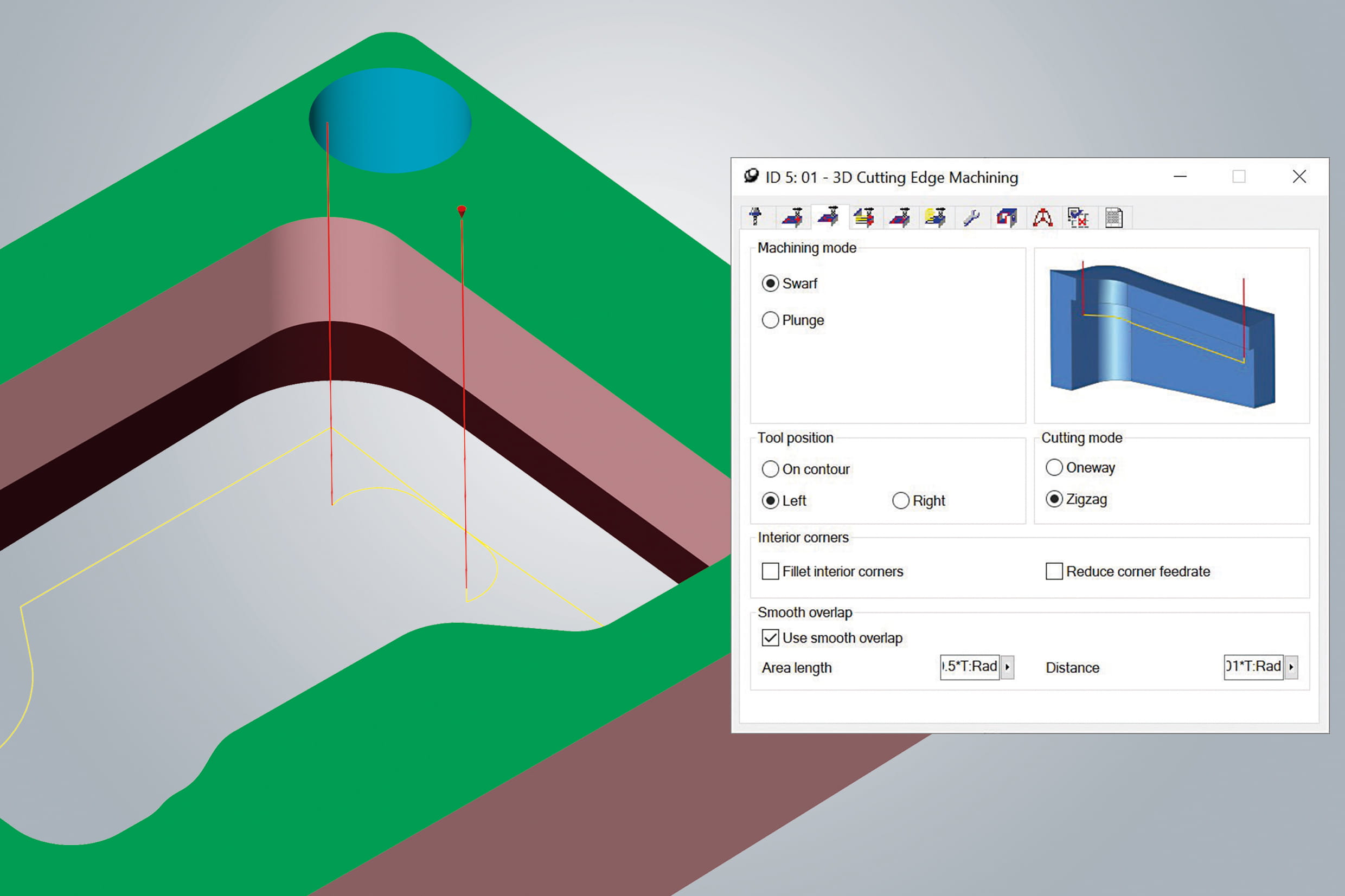Disable Use smooth overlap checkbox
The width and height of the screenshot is (1345, 896).
point(771,637)
